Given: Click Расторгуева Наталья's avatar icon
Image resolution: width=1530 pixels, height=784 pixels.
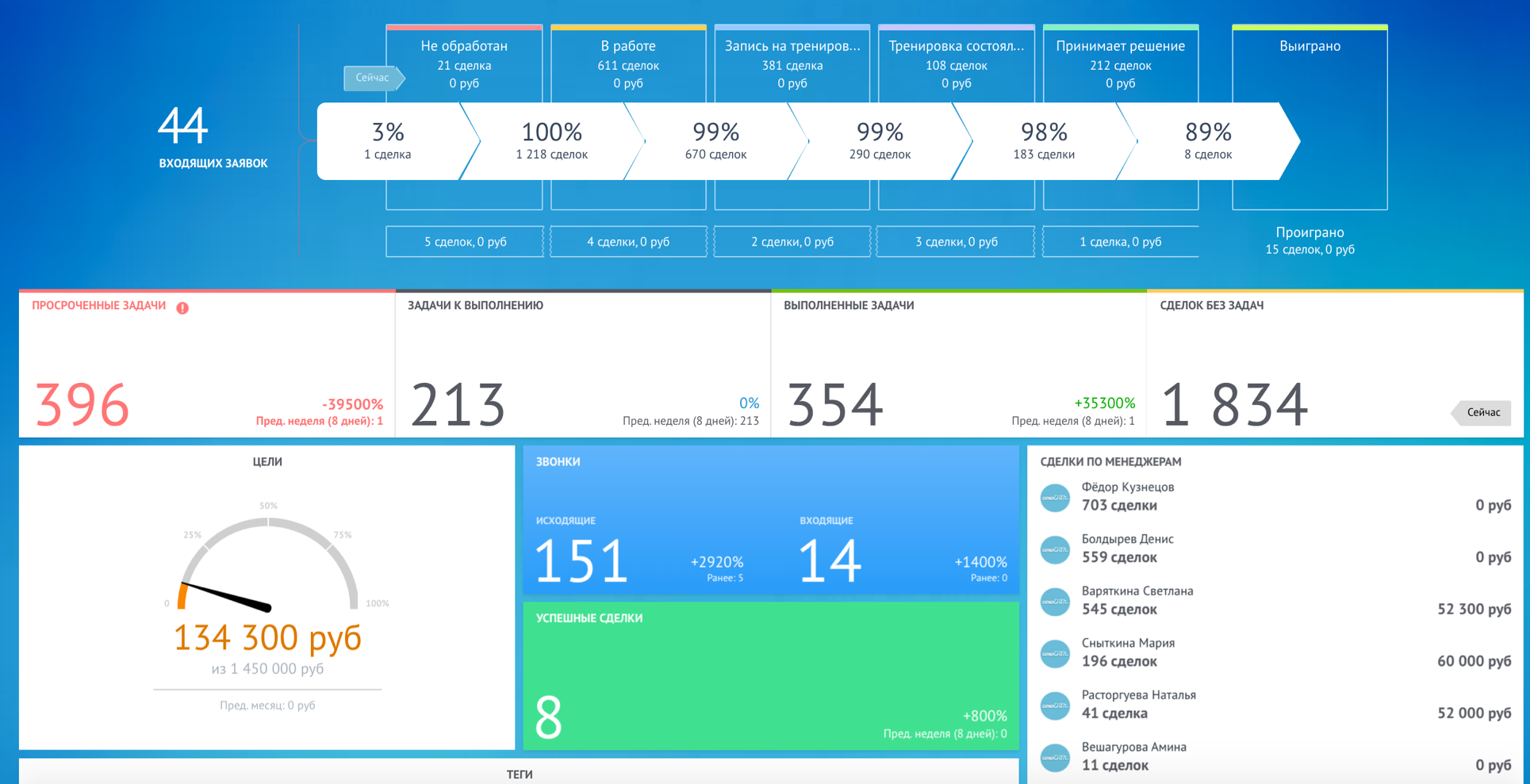Looking at the screenshot, I should pyautogui.click(x=1055, y=706).
